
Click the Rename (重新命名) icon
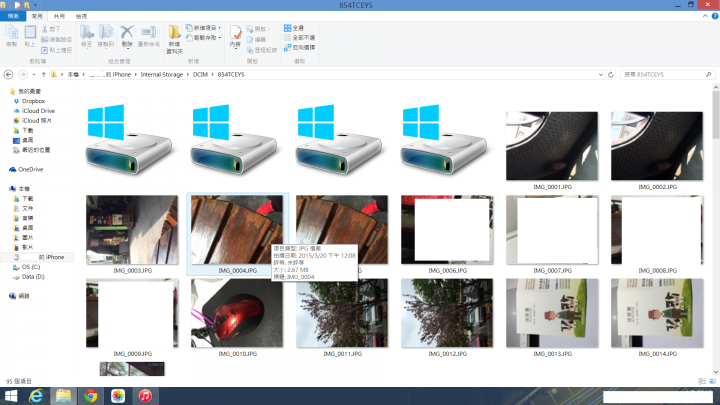point(149,32)
